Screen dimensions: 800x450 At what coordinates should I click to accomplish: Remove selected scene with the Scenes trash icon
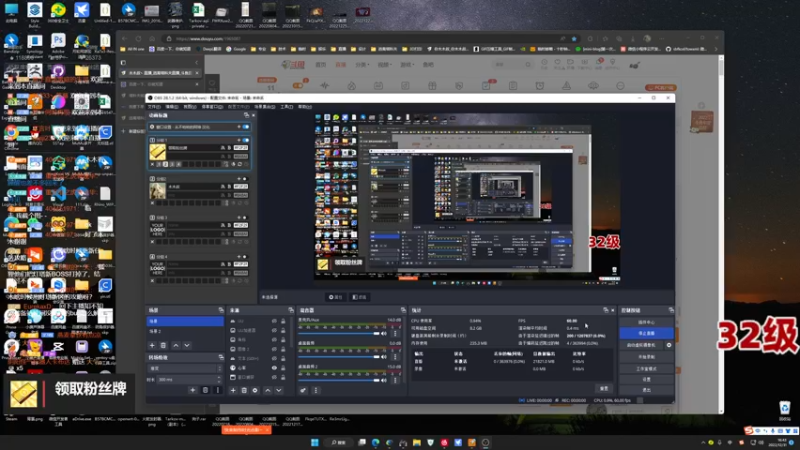click(163, 345)
